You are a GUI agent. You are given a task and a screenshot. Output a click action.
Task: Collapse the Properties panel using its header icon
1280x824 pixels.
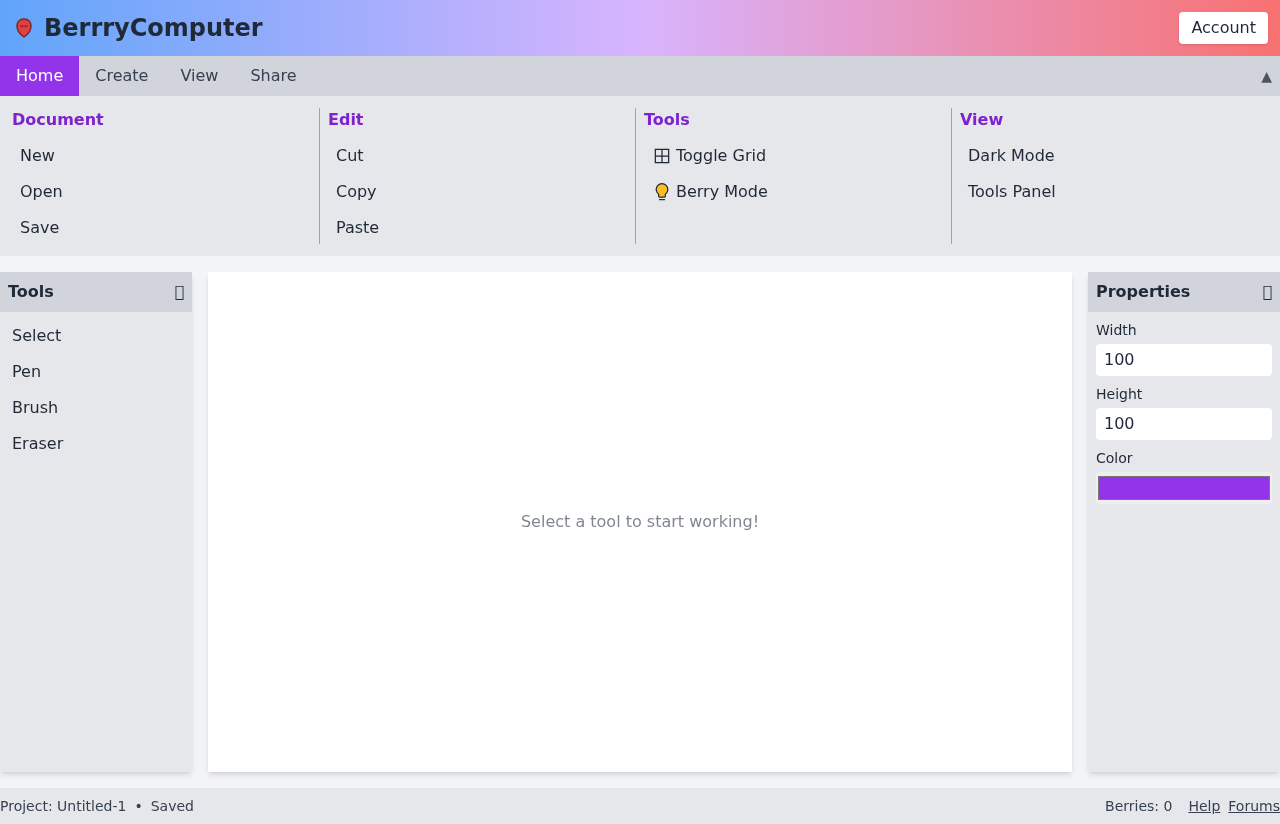coord(1267,291)
